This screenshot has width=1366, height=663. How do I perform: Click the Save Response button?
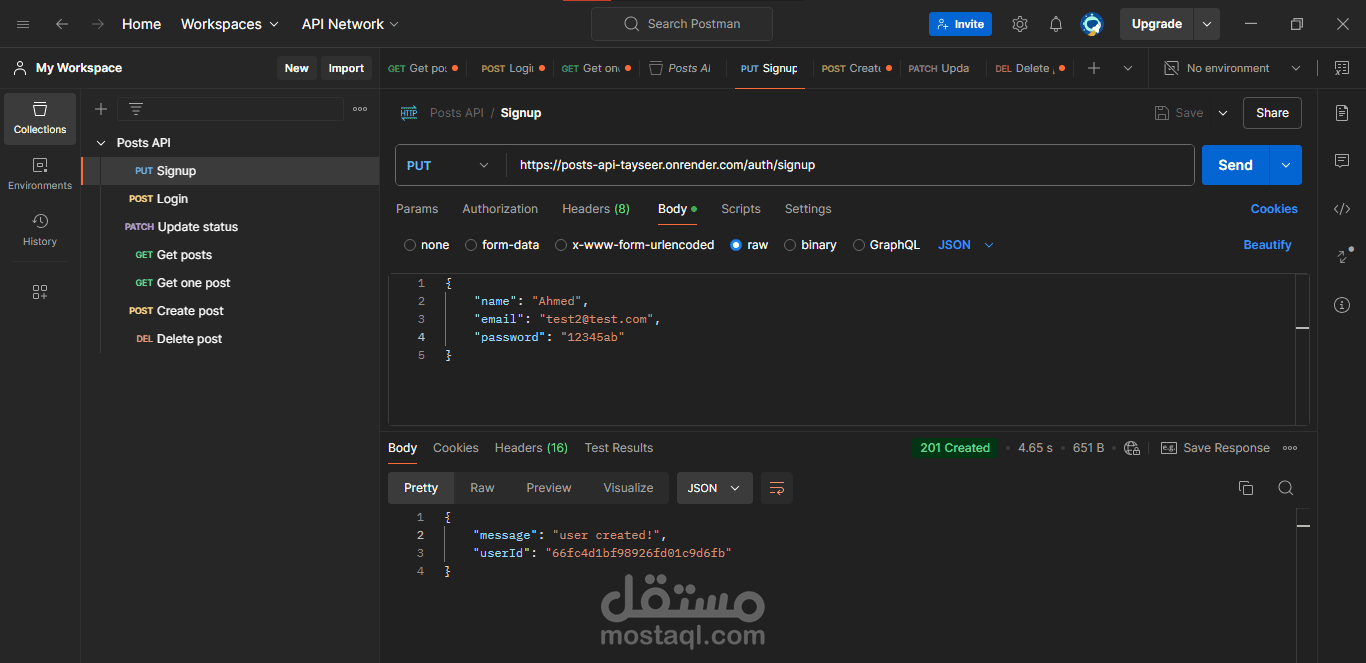pyautogui.click(x=1215, y=448)
